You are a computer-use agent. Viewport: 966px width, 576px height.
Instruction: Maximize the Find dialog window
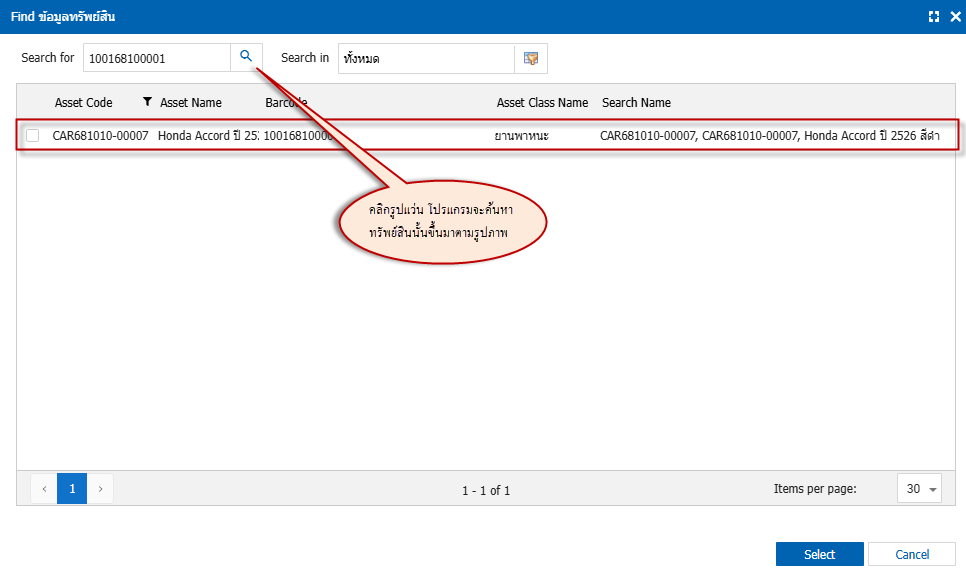(x=934, y=17)
